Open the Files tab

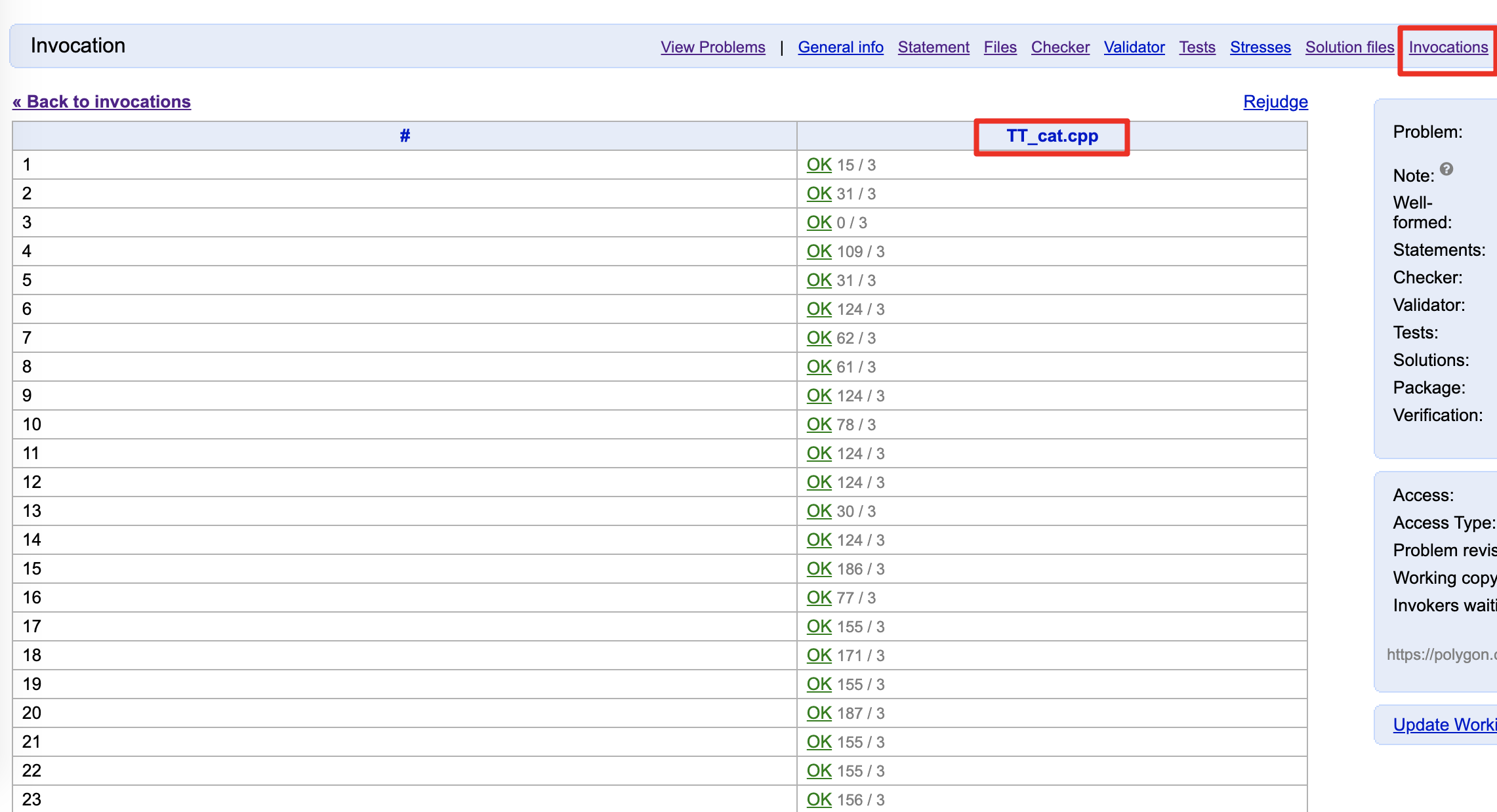click(x=1000, y=47)
